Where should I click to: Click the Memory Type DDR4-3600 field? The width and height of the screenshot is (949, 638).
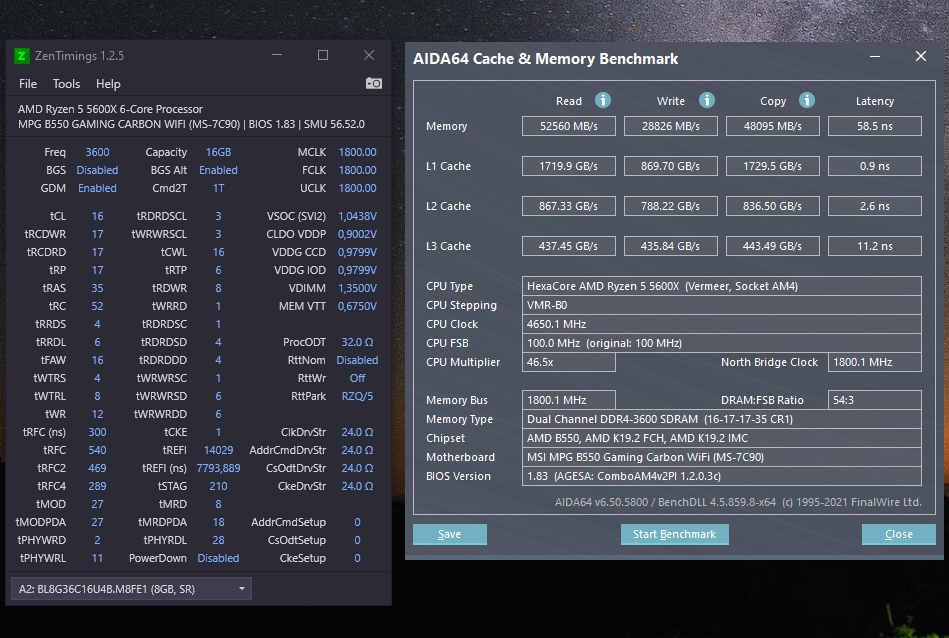click(721, 419)
